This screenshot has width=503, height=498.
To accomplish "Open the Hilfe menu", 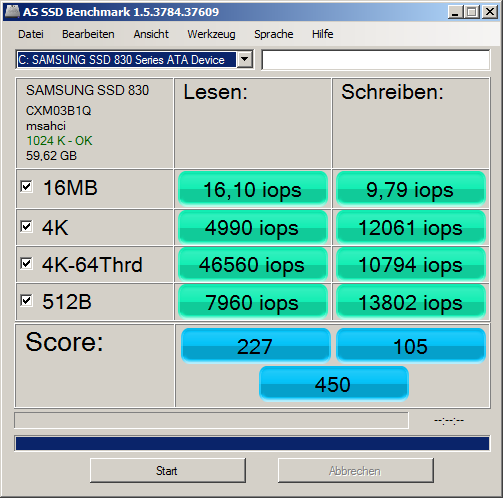I will click(322, 34).
